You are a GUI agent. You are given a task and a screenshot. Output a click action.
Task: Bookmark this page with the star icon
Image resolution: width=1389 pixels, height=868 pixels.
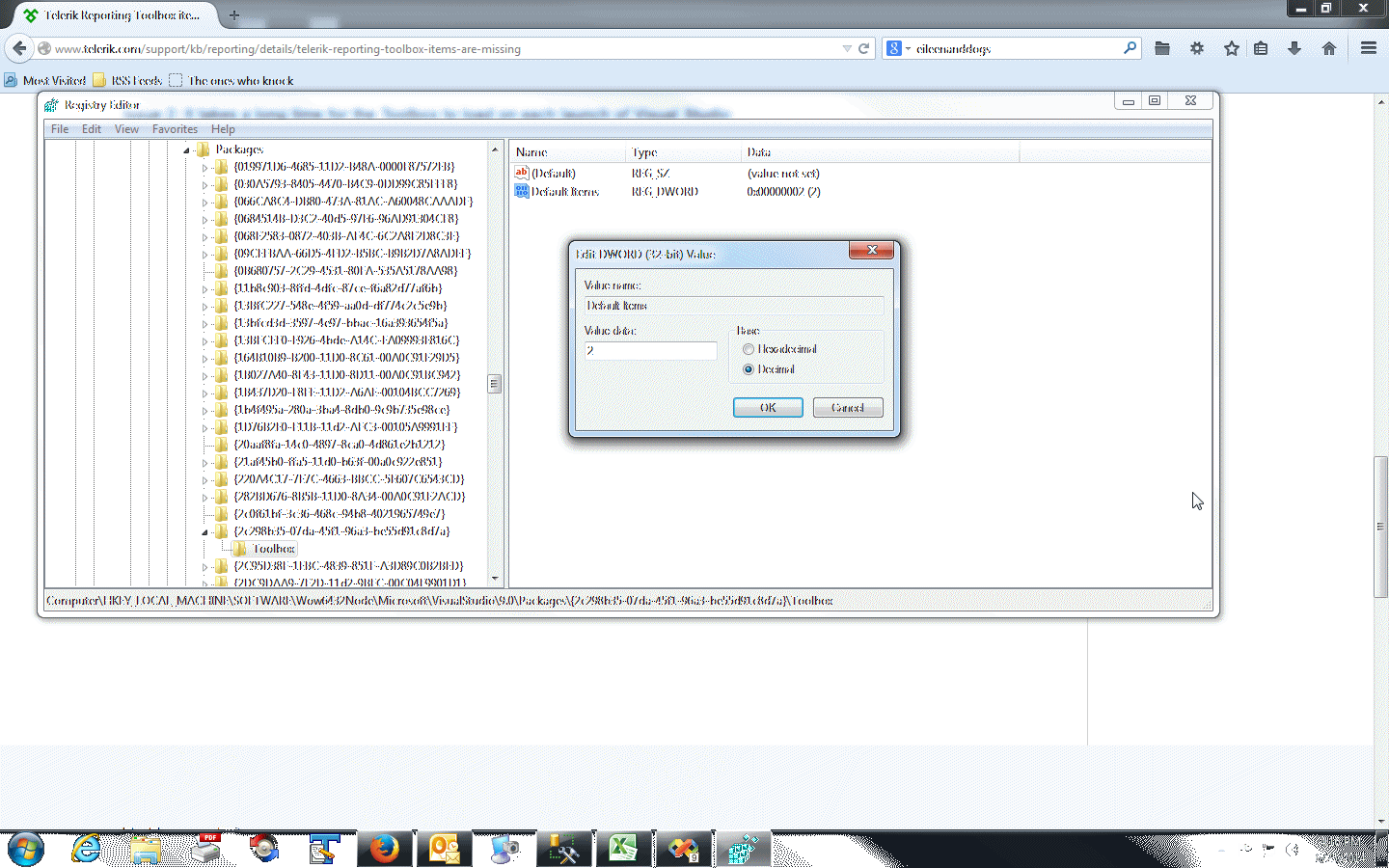click(1232, 48)
